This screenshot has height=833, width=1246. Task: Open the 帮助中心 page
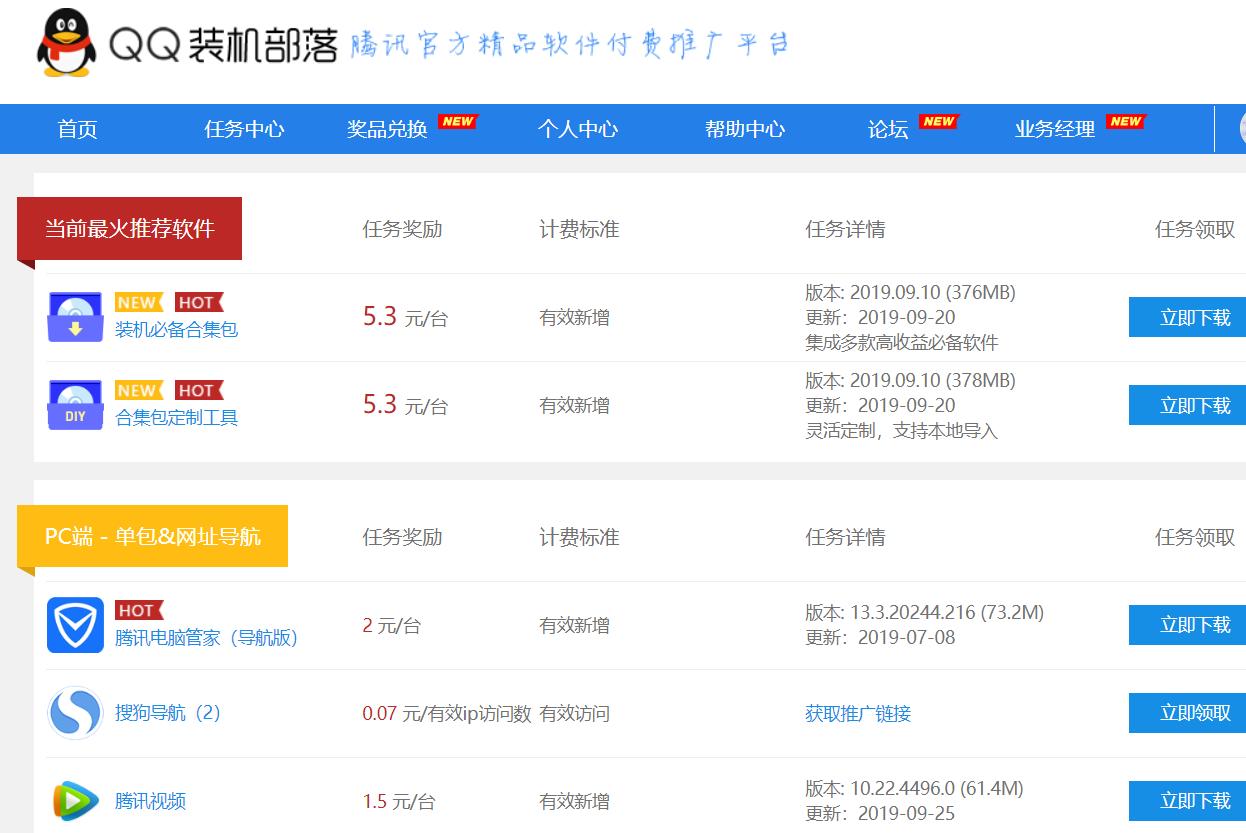click(x=744, y=129)
